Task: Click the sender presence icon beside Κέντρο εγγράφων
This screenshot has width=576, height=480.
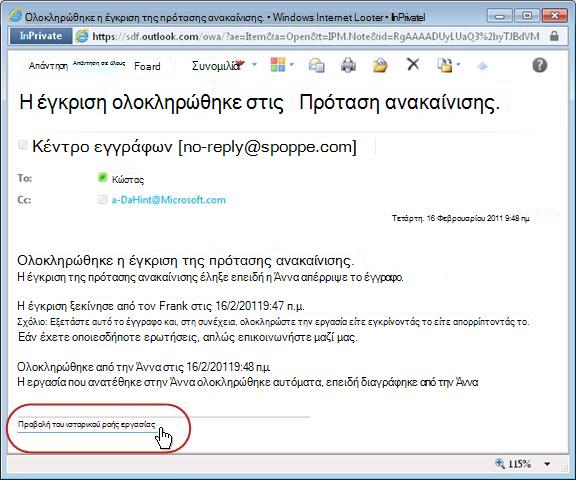Action: 23,145
